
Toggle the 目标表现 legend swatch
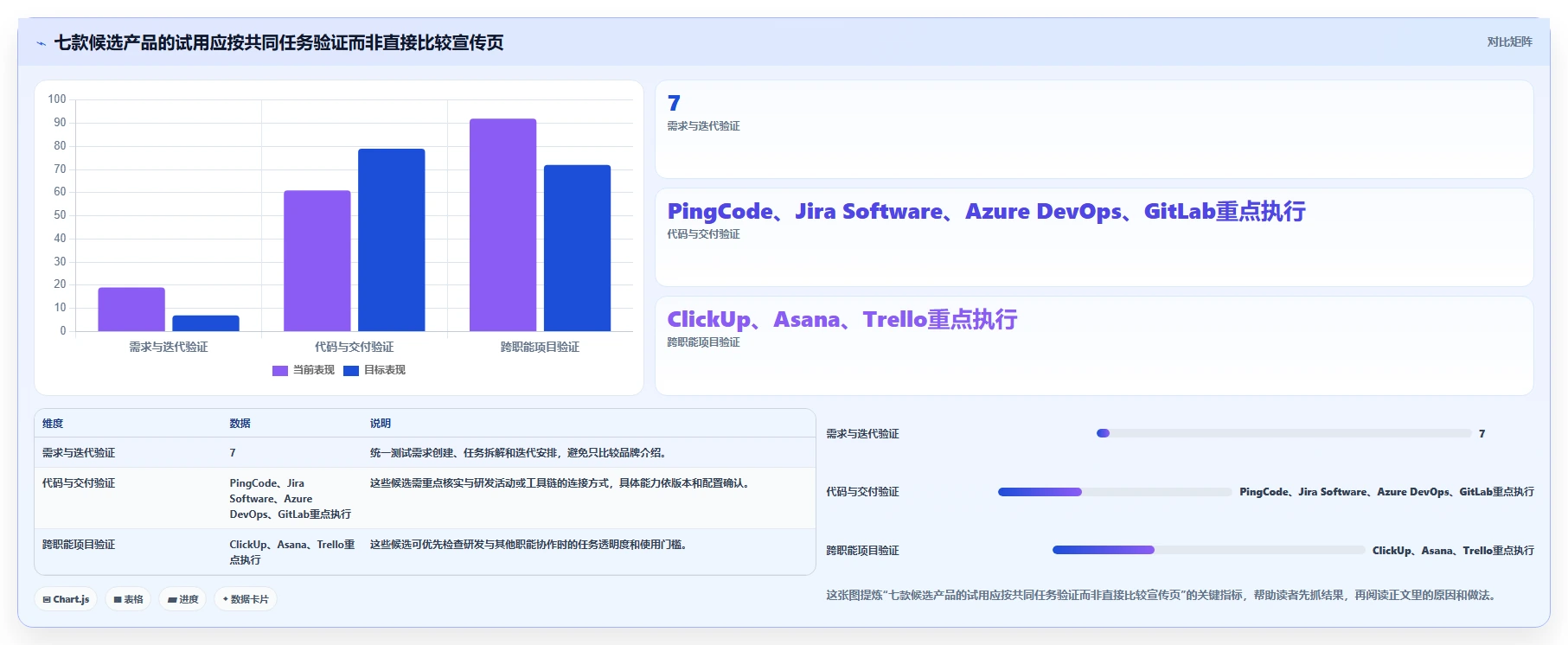350,370
